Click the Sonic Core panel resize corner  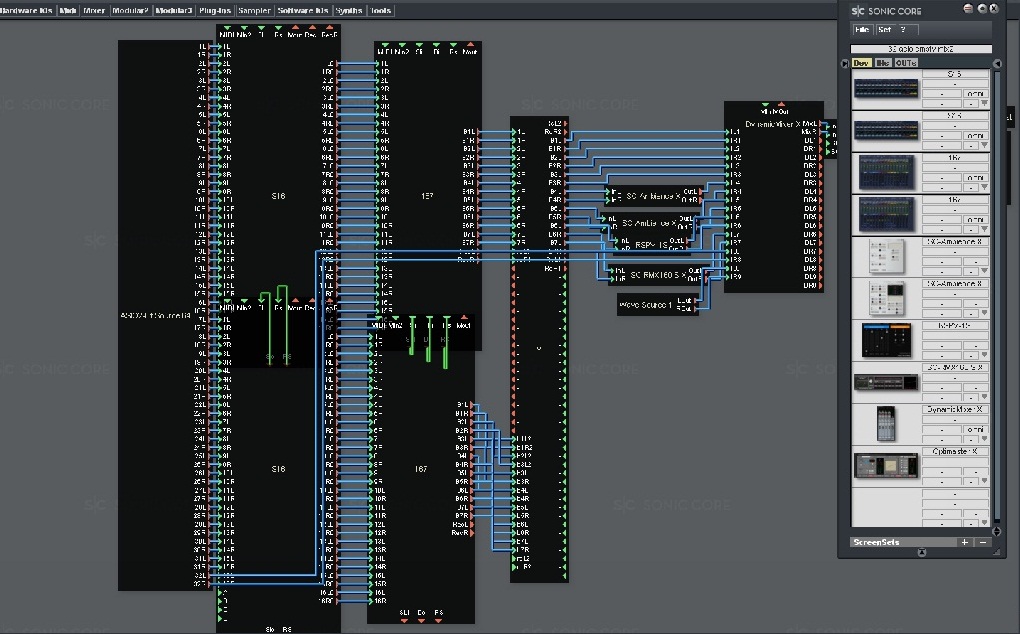(997, 551)
